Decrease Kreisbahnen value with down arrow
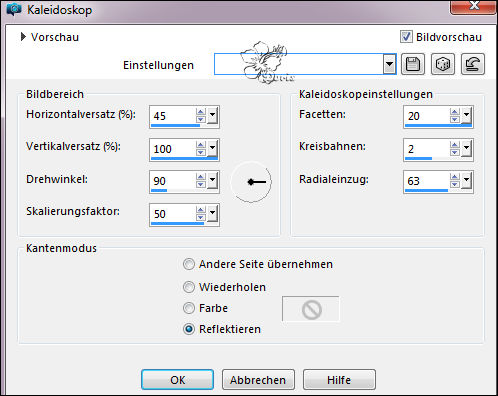Viewport: 498px width, 396px height. click(x=455, y=152)
